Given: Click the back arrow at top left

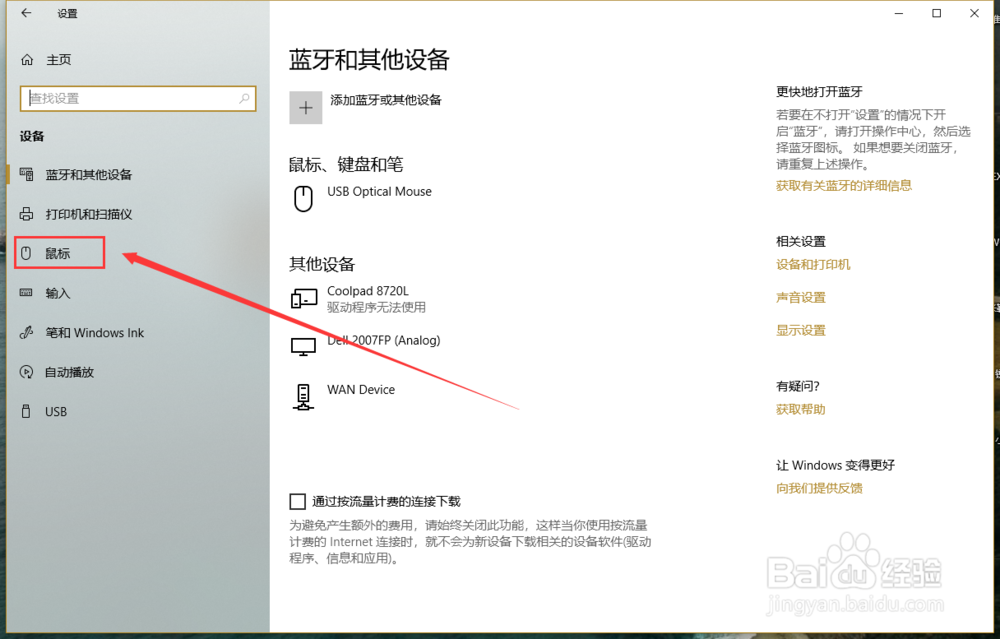Looking at the screenshot, I should pyautogui.click(x=24, y=13).
